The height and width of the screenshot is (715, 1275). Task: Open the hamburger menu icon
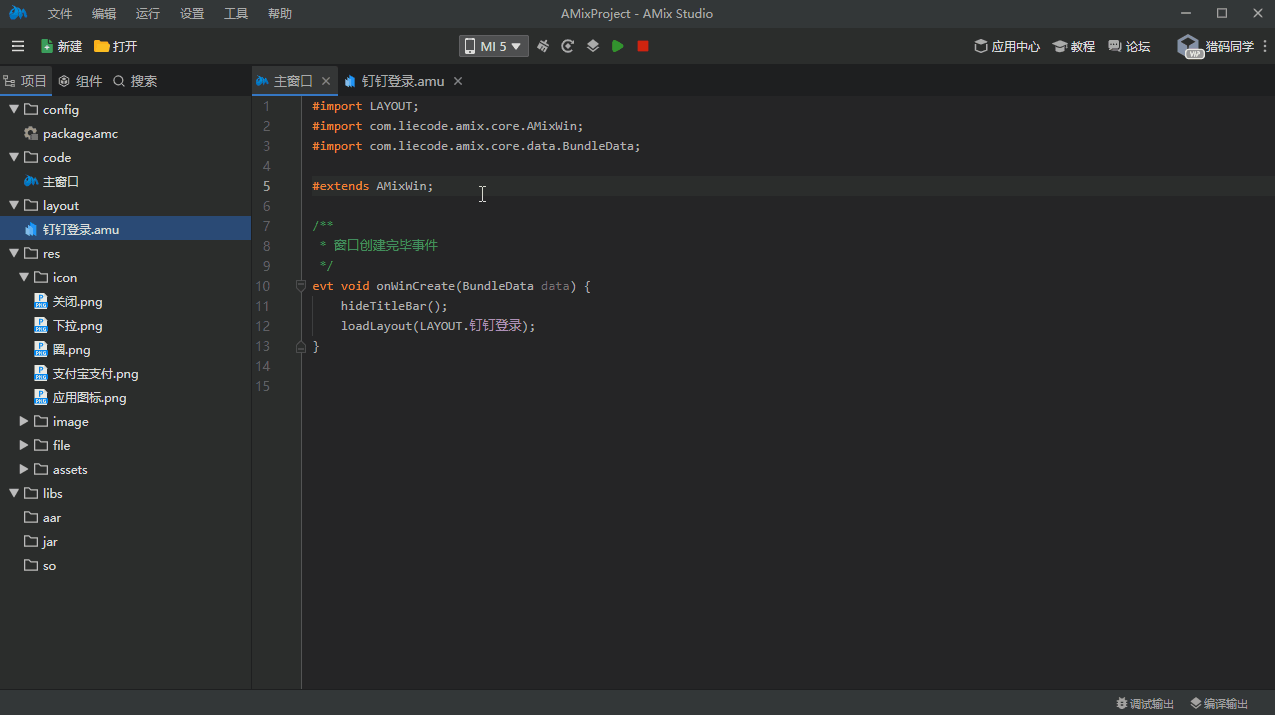[18, 46]
